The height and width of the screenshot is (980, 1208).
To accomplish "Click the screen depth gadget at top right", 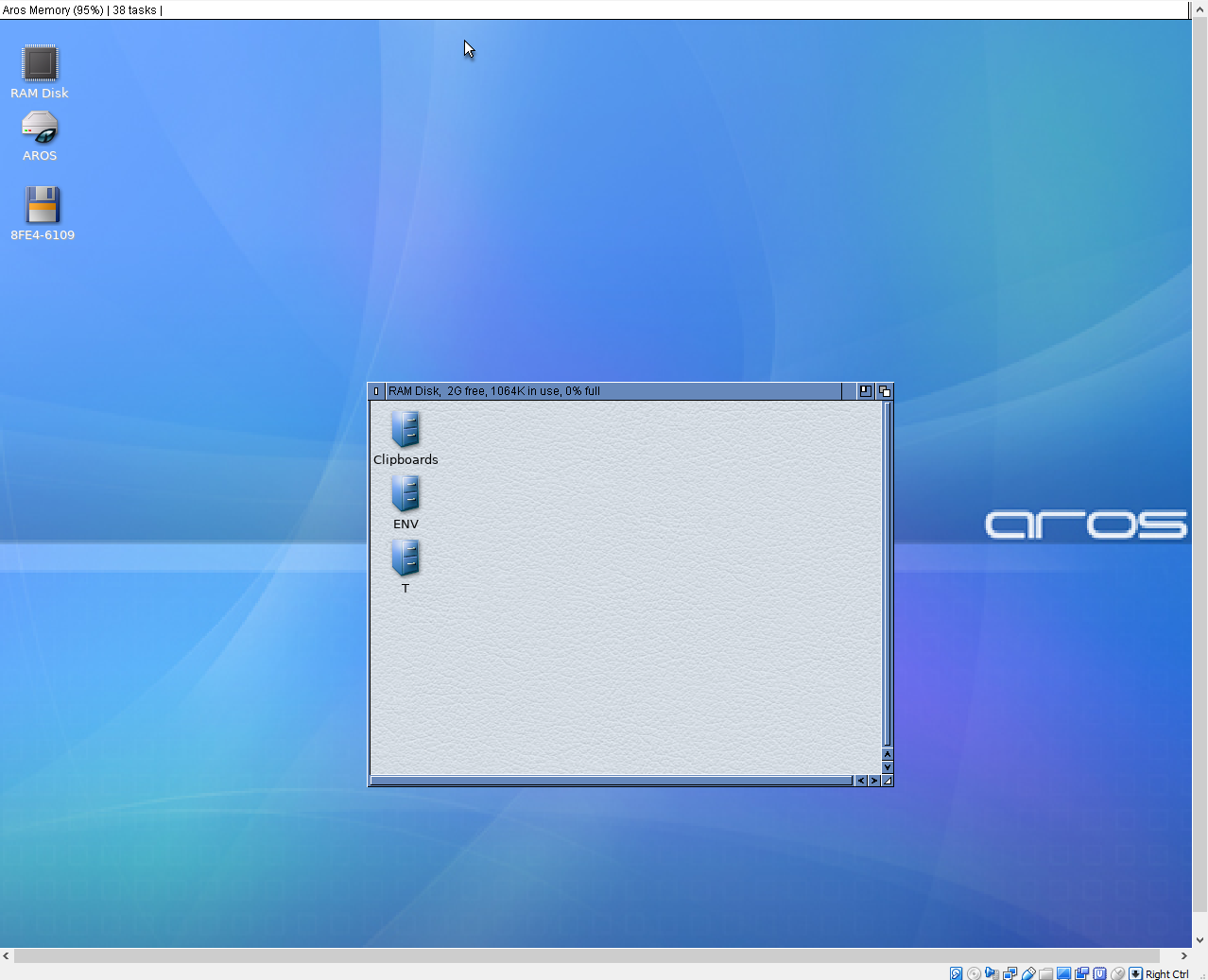I will point(1190,9).
